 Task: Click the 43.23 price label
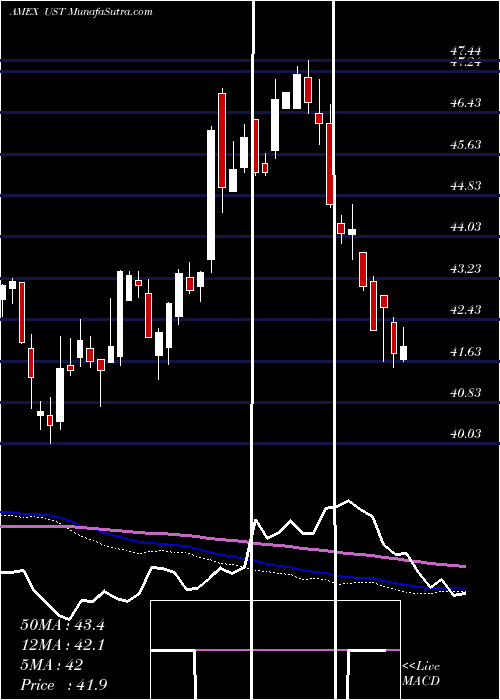tap(466, 269)
